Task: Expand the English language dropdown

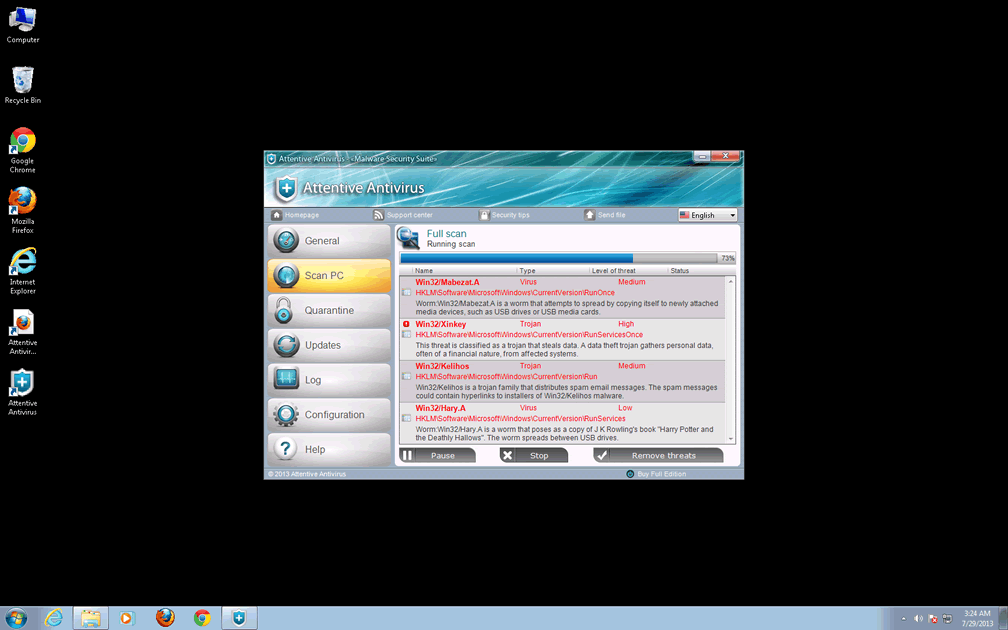Action: 707,215
